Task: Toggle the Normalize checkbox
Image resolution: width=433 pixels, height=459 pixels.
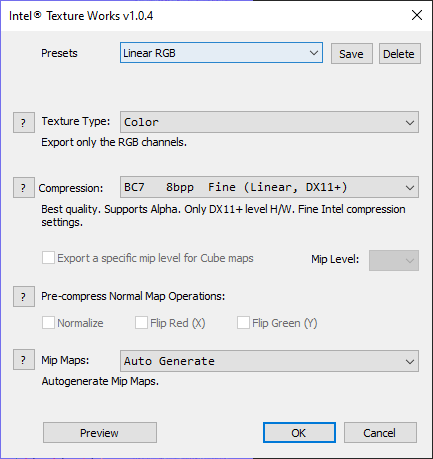Action: point(48,323)
